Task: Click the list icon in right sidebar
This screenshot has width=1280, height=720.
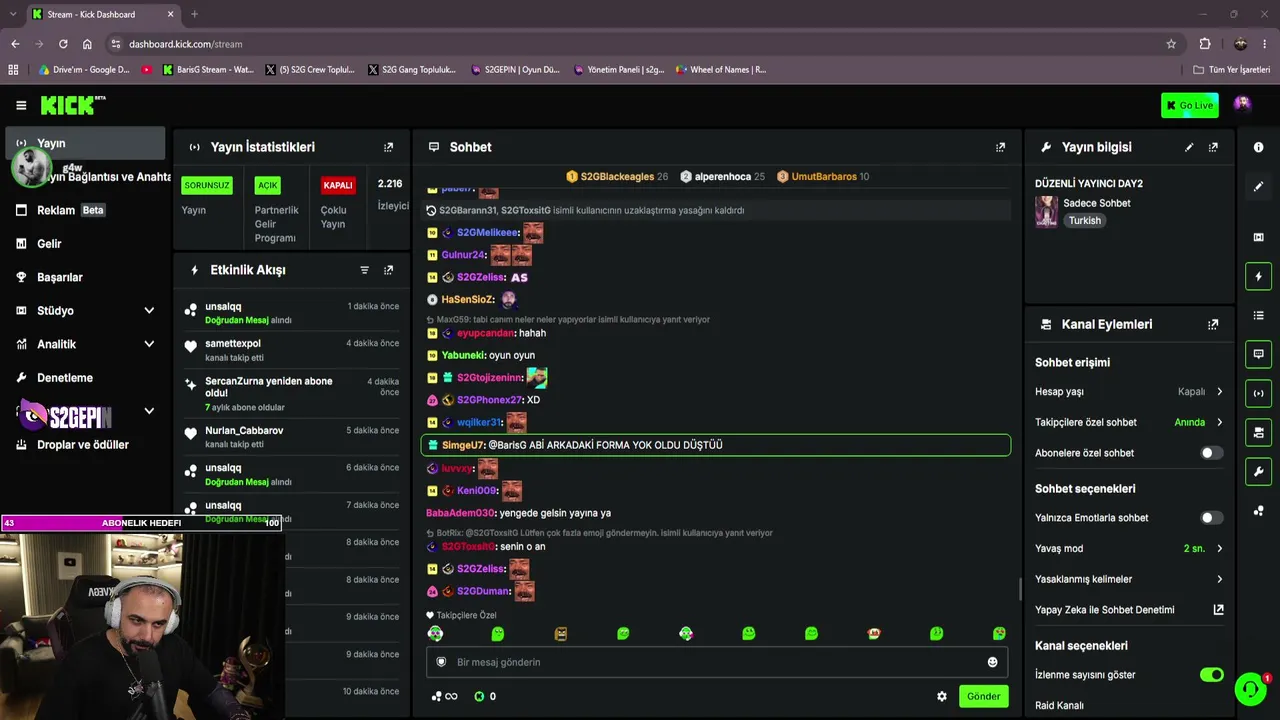Action: point(1258,315)
